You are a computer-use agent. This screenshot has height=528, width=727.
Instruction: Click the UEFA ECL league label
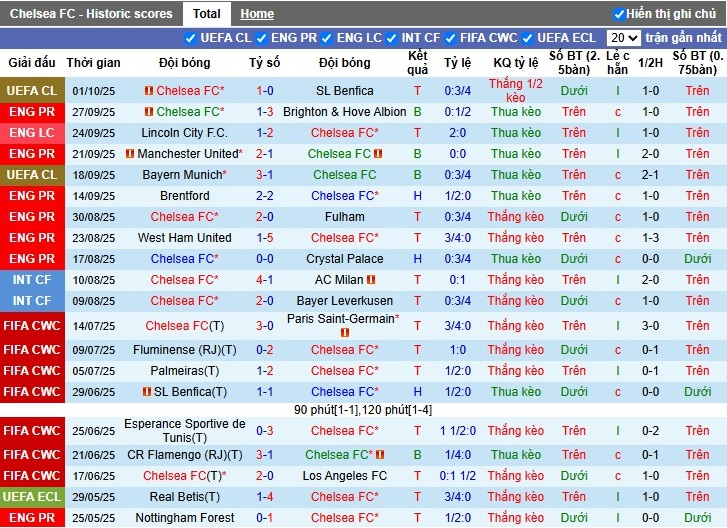(32, 497)
